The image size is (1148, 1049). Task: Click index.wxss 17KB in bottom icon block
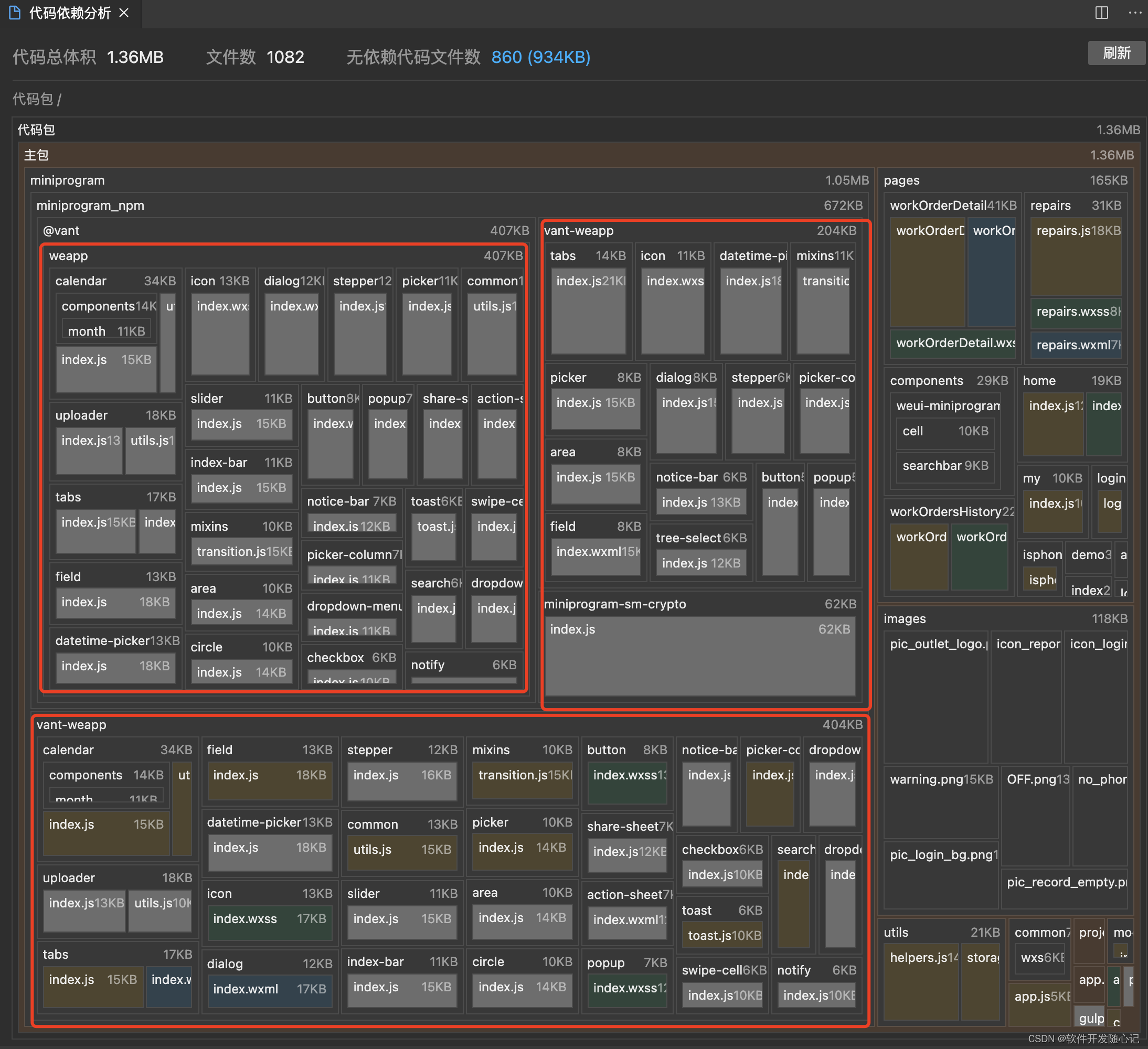(269, 923)
